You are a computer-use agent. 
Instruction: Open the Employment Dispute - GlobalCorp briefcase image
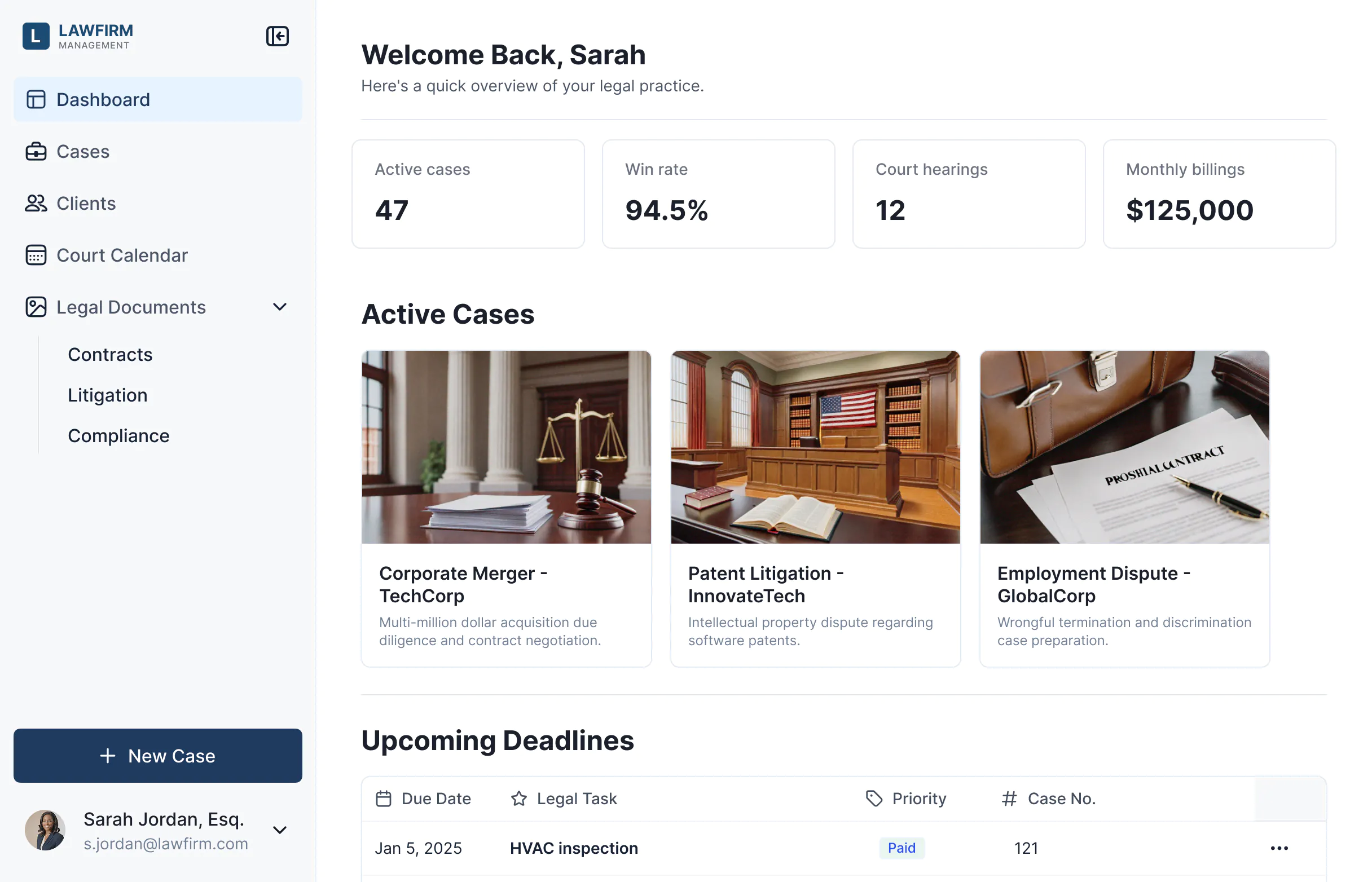pyautogui.click(x=1124, y=447)
